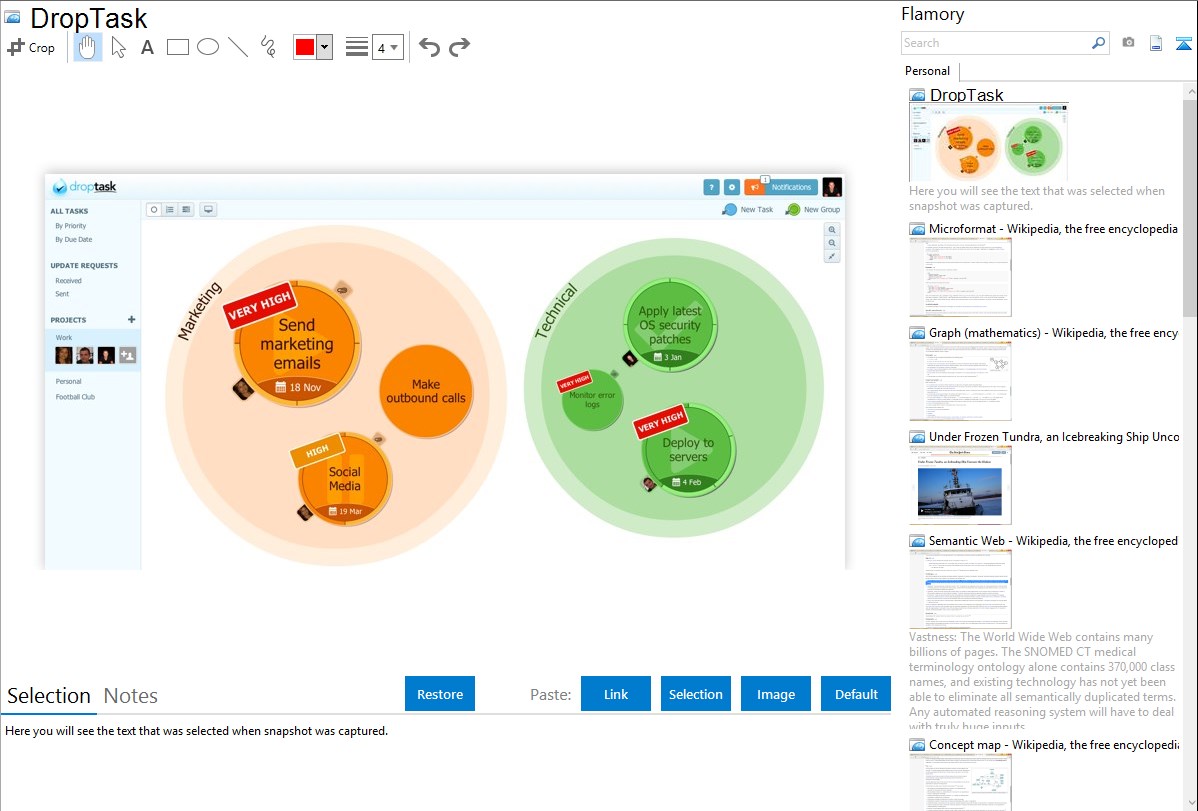
Task: Select the text annotation tool
Action: 147,47
